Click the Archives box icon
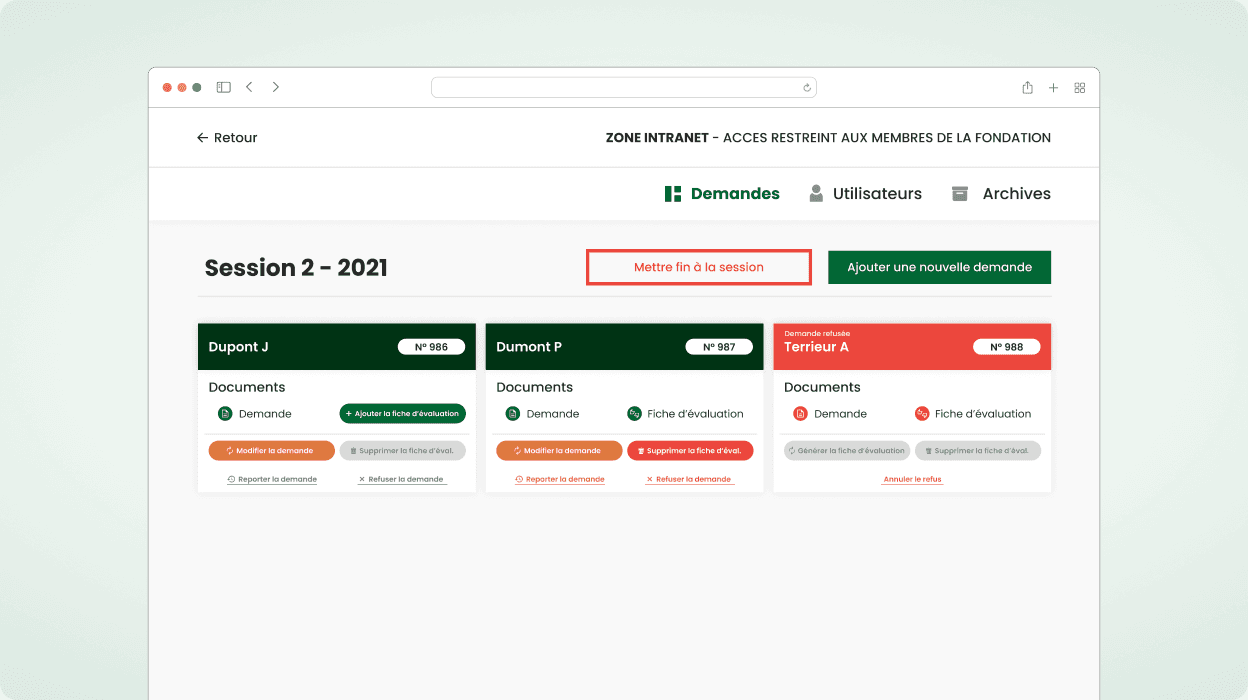The image size is (1248, 700). (961, 193)
